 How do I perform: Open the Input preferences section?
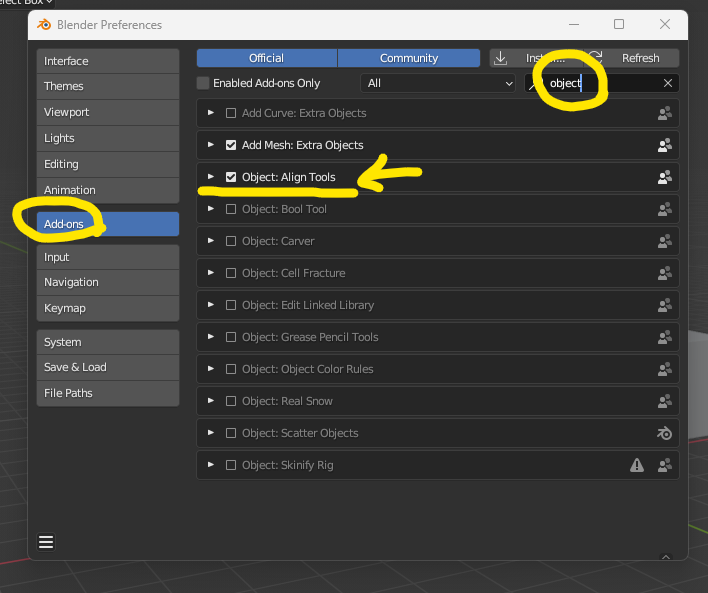click(x=108, y=257)
